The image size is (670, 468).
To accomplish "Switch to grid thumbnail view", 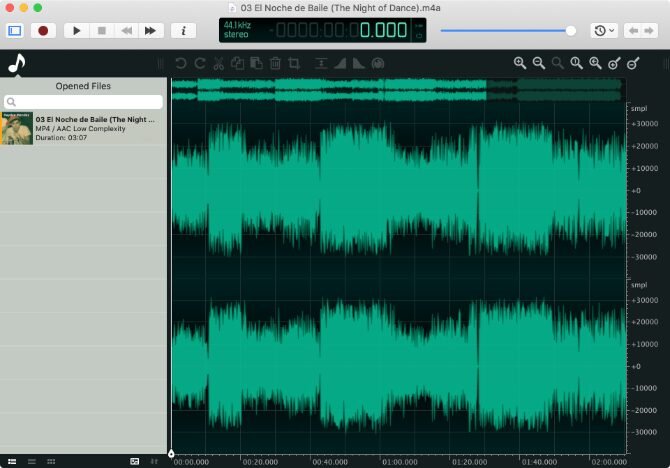I will pyautogui.click(x=51, y=462).
